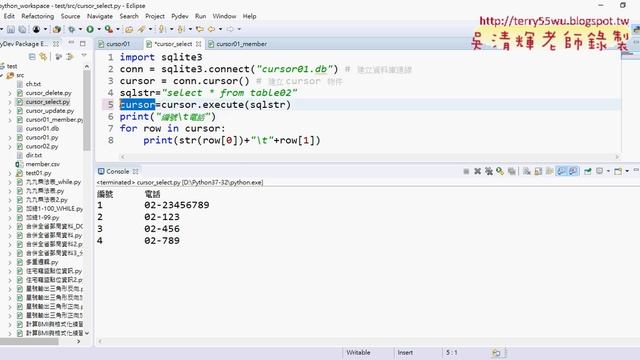Open the Source menu
The height and width of the screenshot is (360, 640).
70,16
